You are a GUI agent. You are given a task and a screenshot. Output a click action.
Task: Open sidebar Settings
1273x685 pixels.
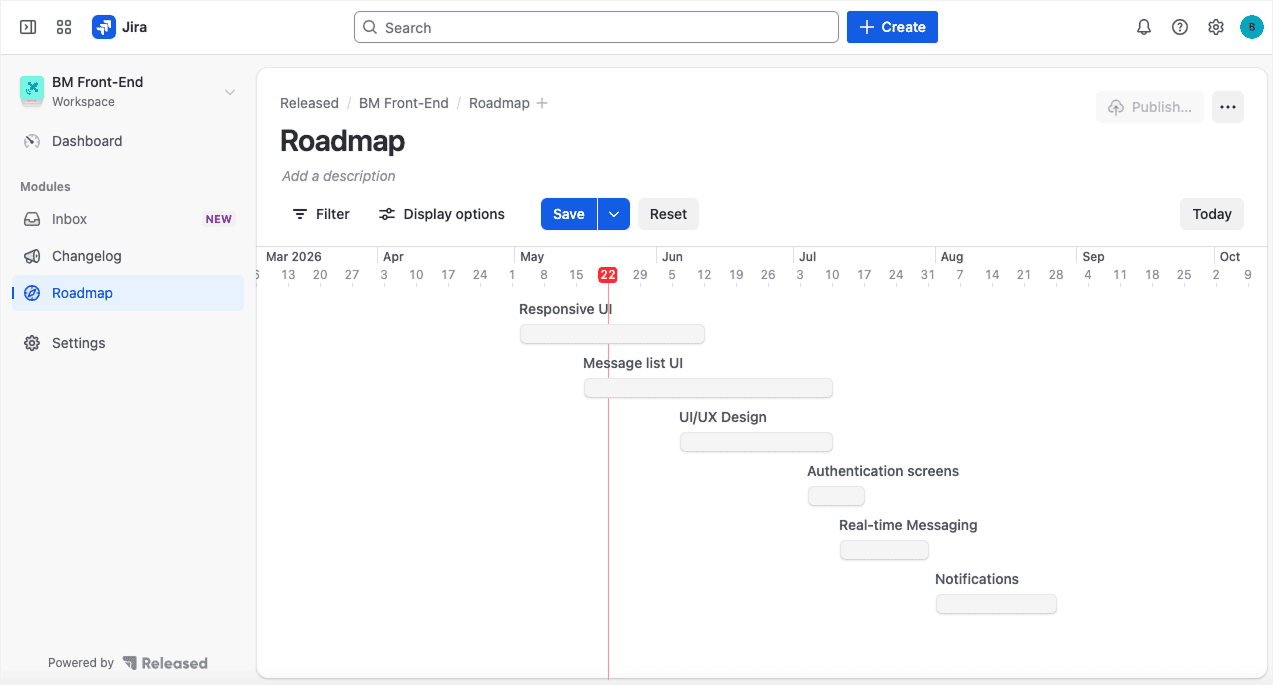128,343
